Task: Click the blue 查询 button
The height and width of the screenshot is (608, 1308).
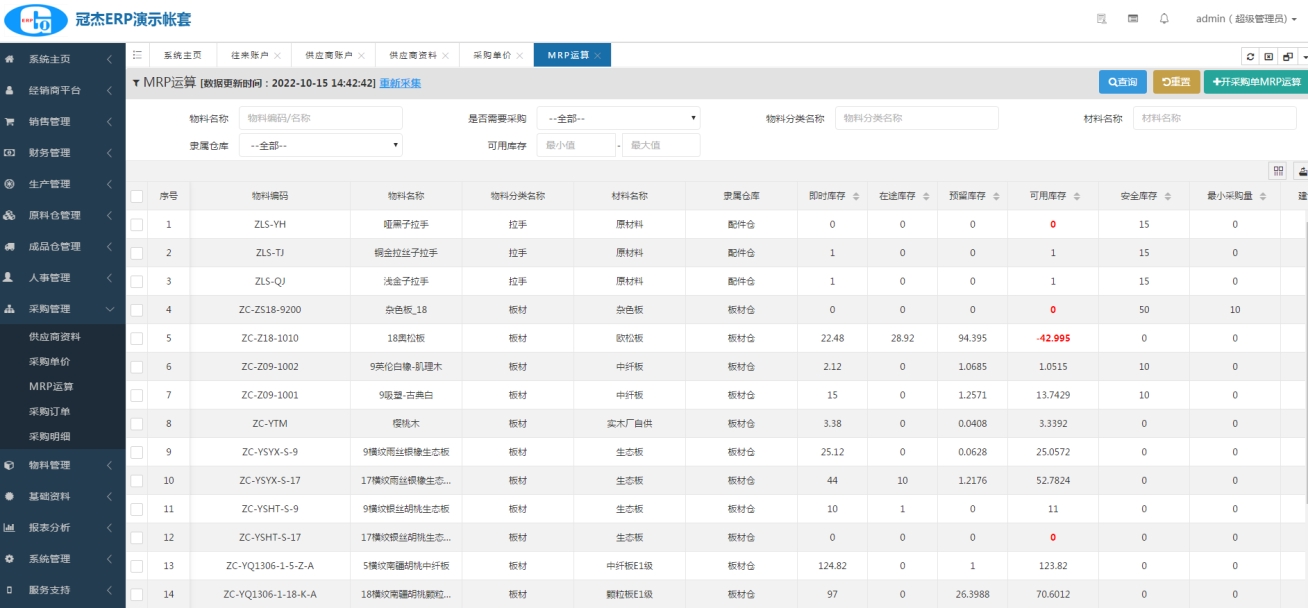Action: point(1122,82)
